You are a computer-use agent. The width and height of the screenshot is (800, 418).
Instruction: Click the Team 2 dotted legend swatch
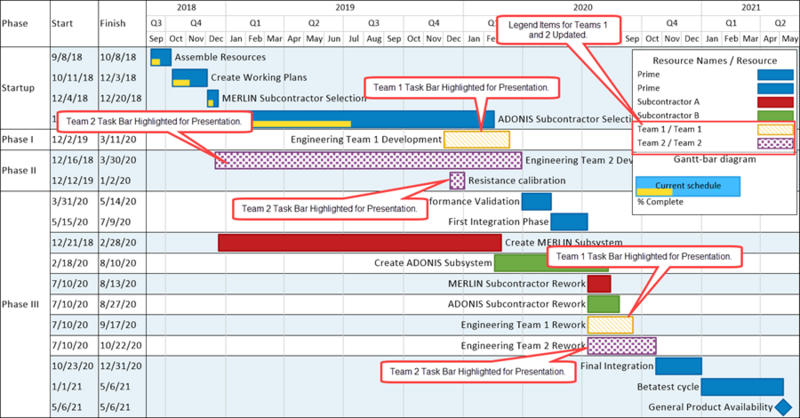(x=776, y=143)
